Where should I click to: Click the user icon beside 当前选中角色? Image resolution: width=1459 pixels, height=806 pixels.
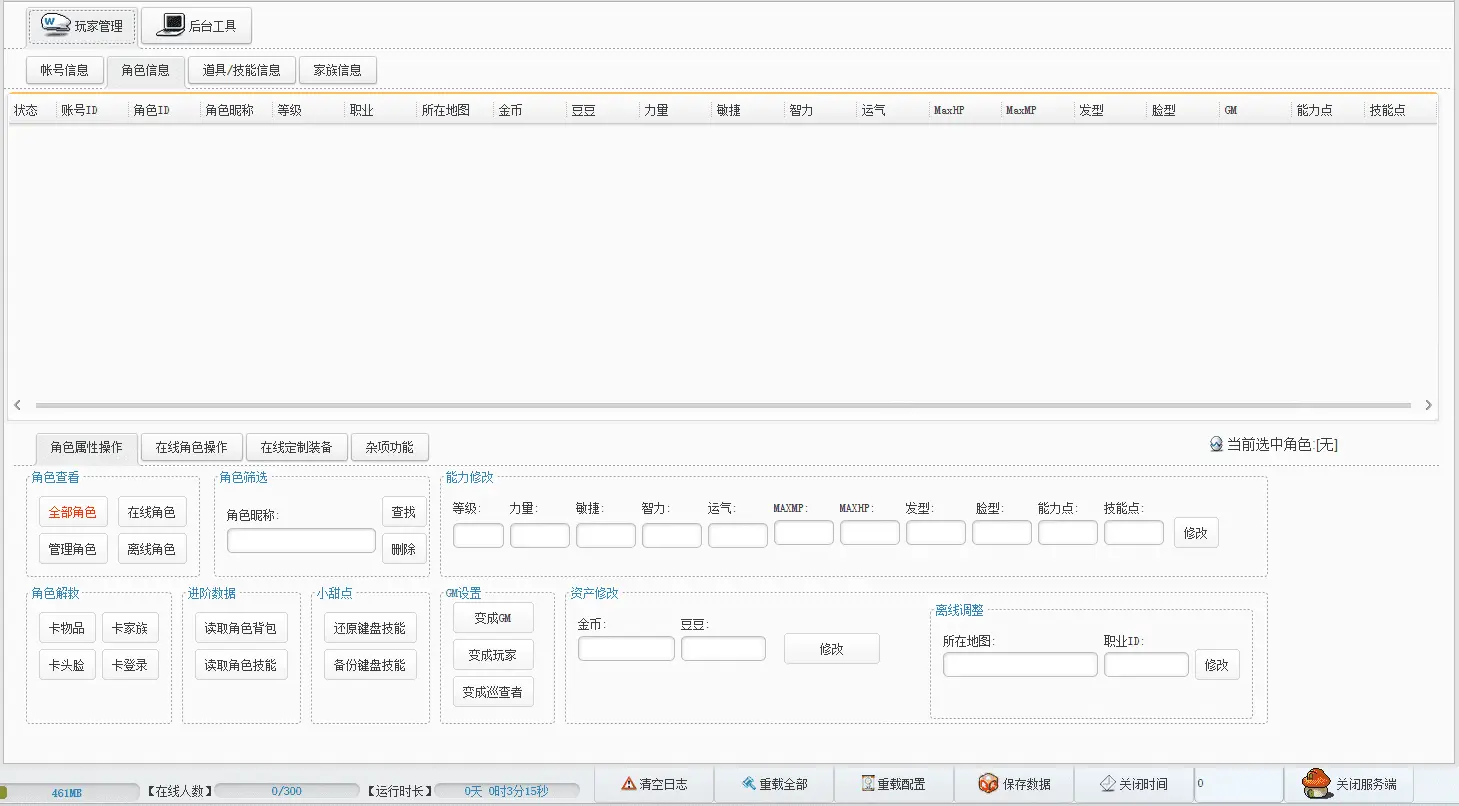point(1216,444)
